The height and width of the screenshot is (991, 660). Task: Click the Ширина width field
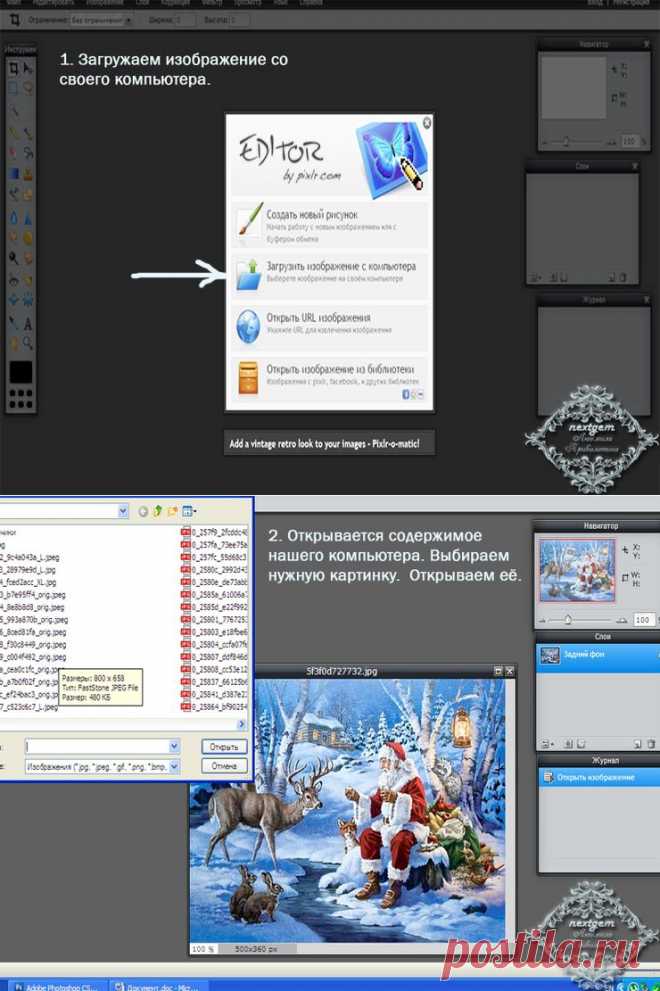(185, 20)
